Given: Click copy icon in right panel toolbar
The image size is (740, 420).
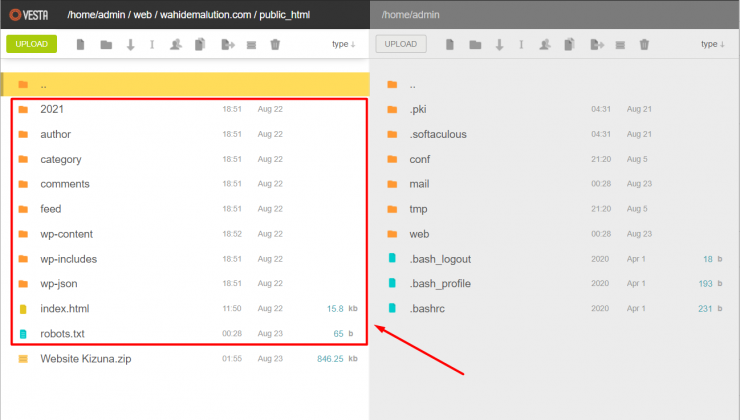Looking at the screenshot, I should tap(569, 44).
